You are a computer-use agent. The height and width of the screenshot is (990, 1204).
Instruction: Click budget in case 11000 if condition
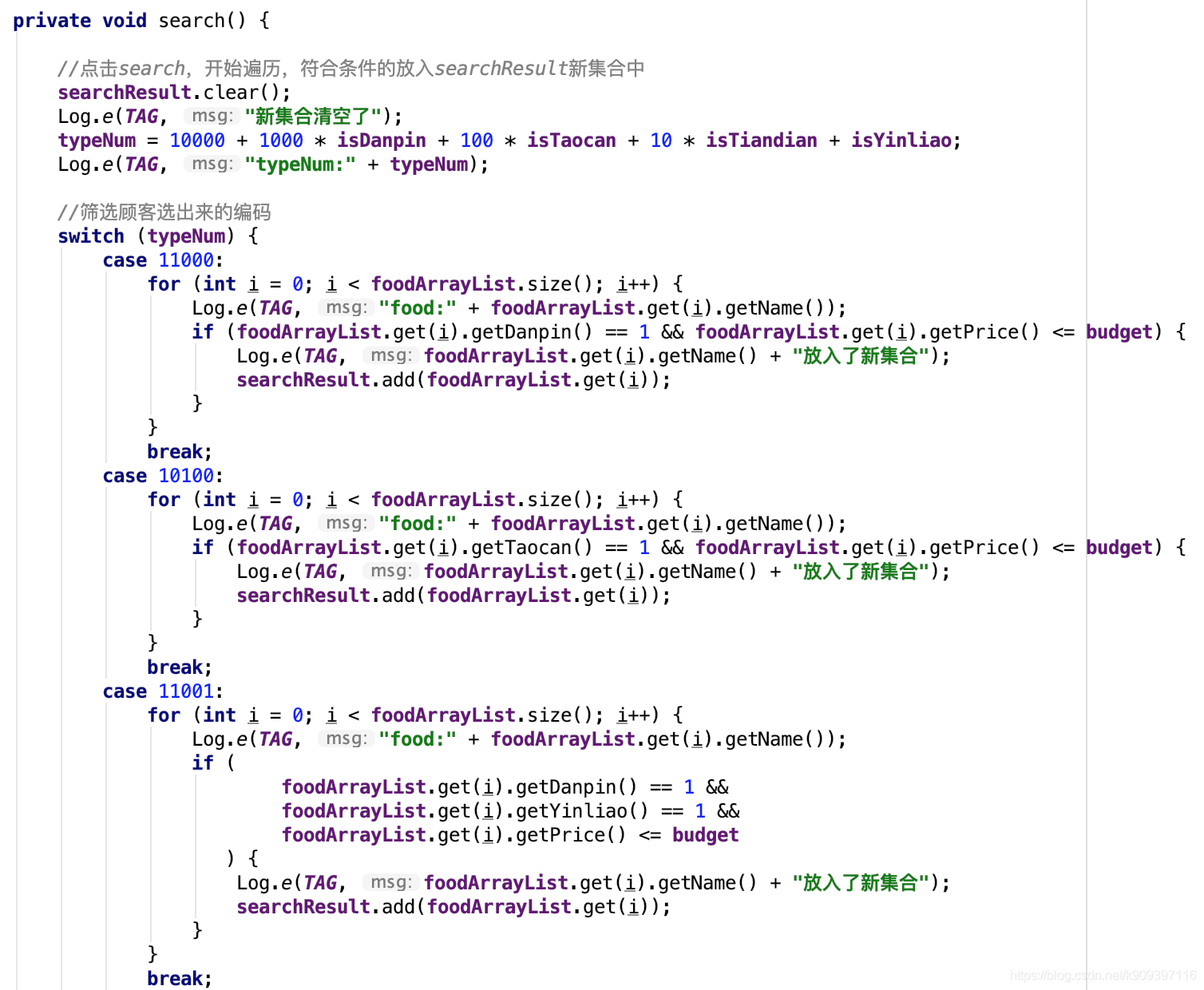[x=1119, y=332]
